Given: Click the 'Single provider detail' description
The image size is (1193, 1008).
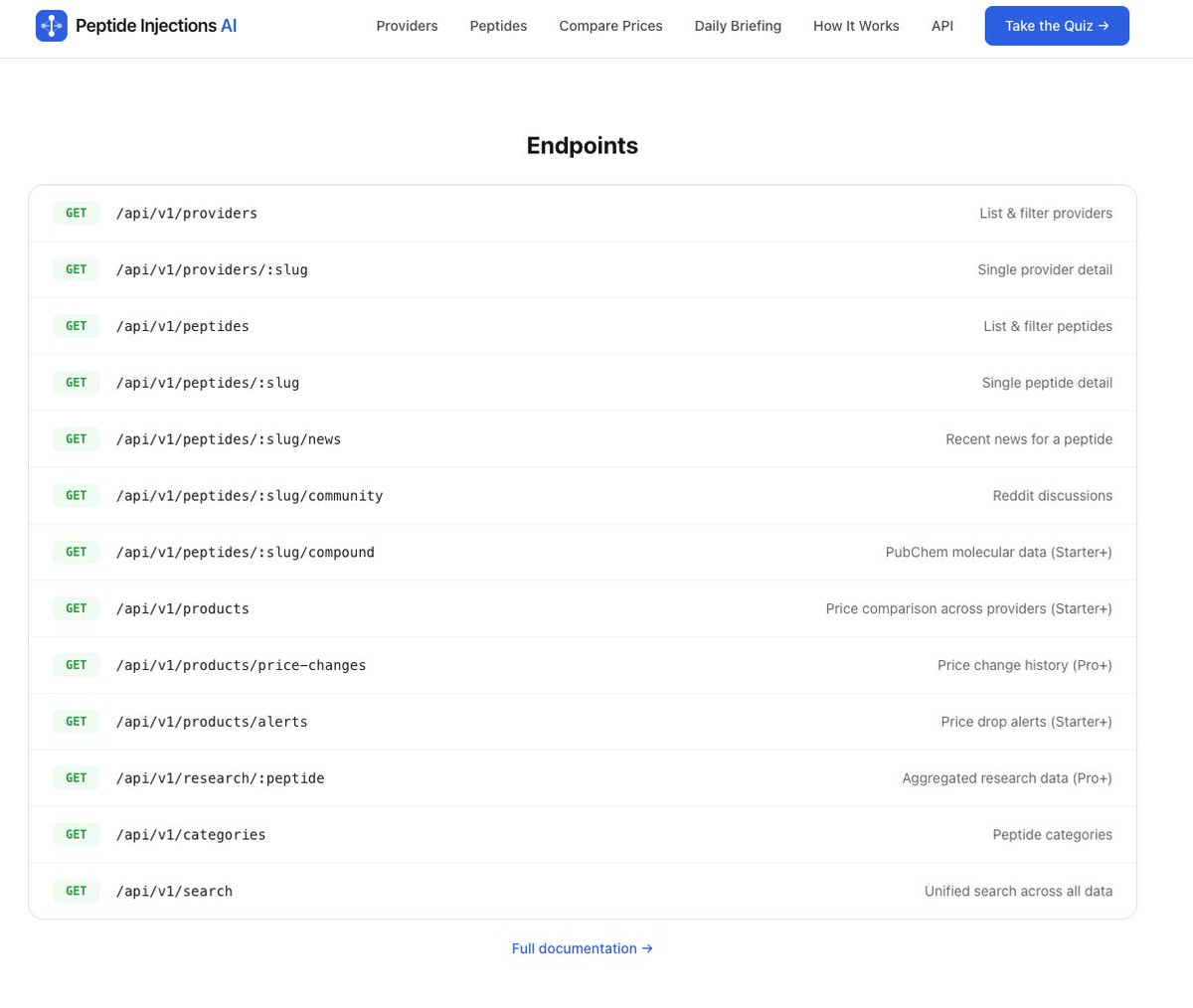Looking at the screenshot, I should point(1045,269).
